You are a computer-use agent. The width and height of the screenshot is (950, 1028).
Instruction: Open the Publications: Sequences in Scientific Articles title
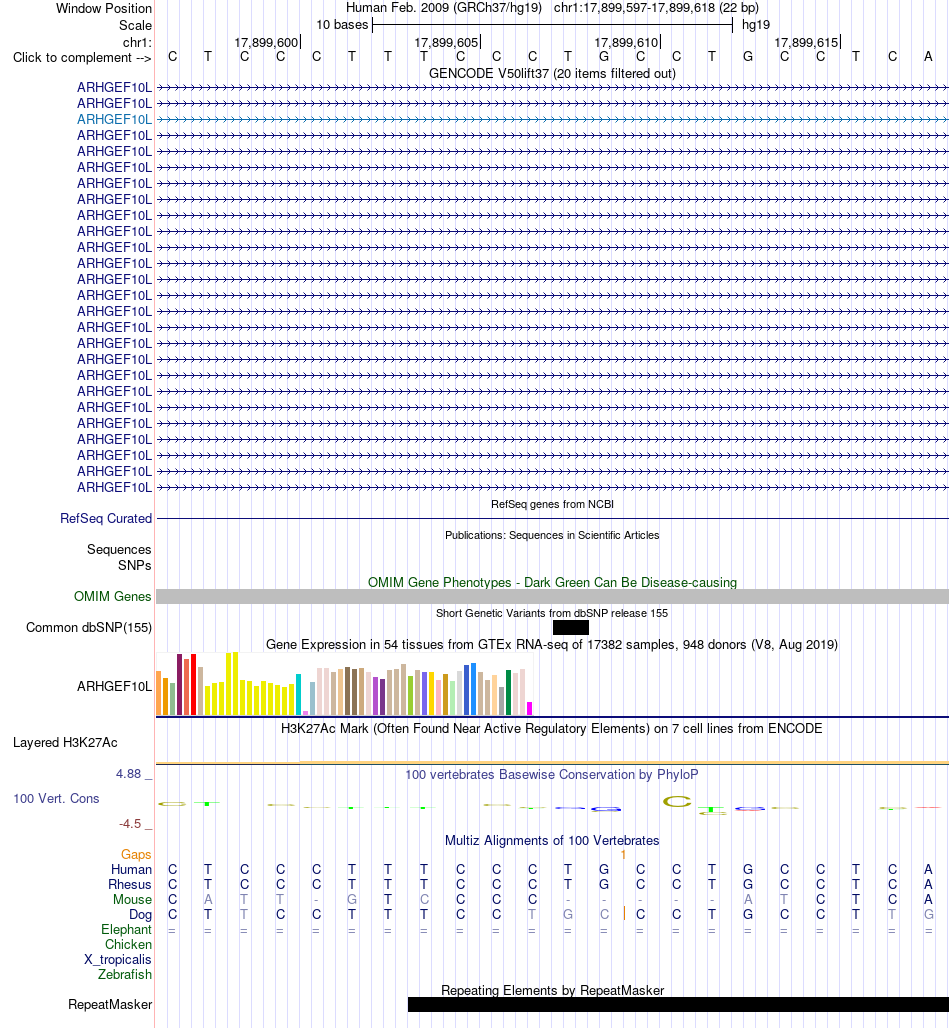pyautogui.click(x=552, y=535)
